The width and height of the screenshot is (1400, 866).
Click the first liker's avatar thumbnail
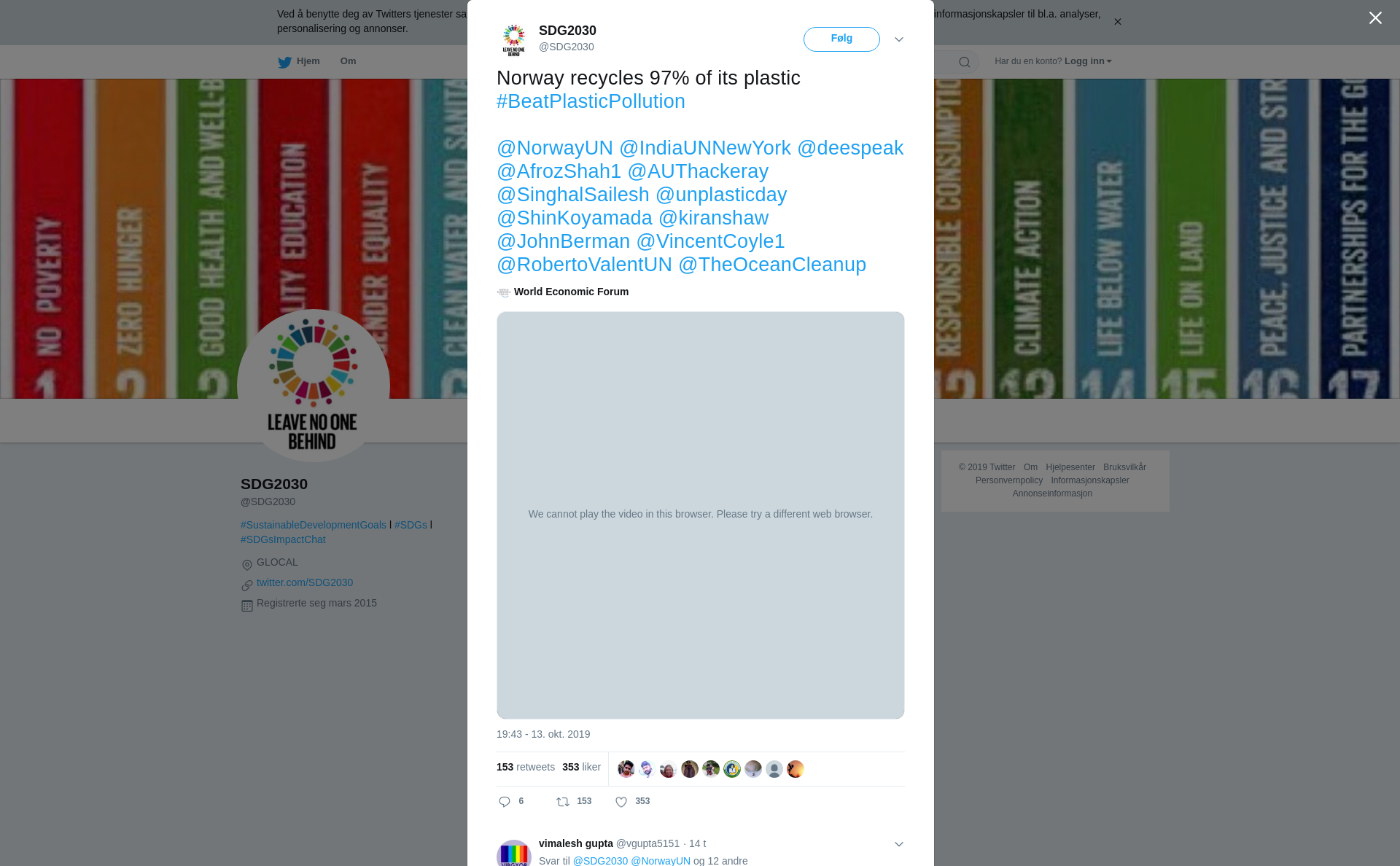point(626,769)
